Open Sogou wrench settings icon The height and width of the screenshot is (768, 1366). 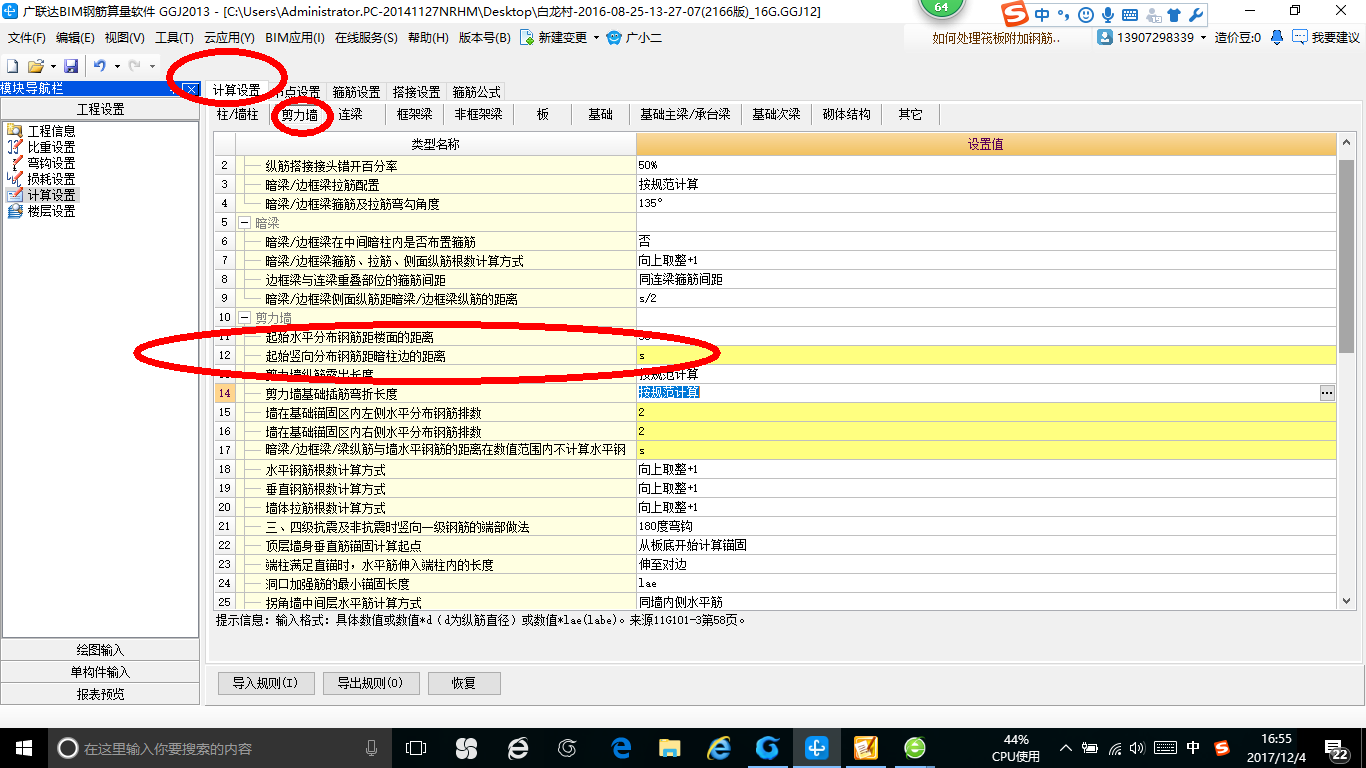coord(1196,15)
